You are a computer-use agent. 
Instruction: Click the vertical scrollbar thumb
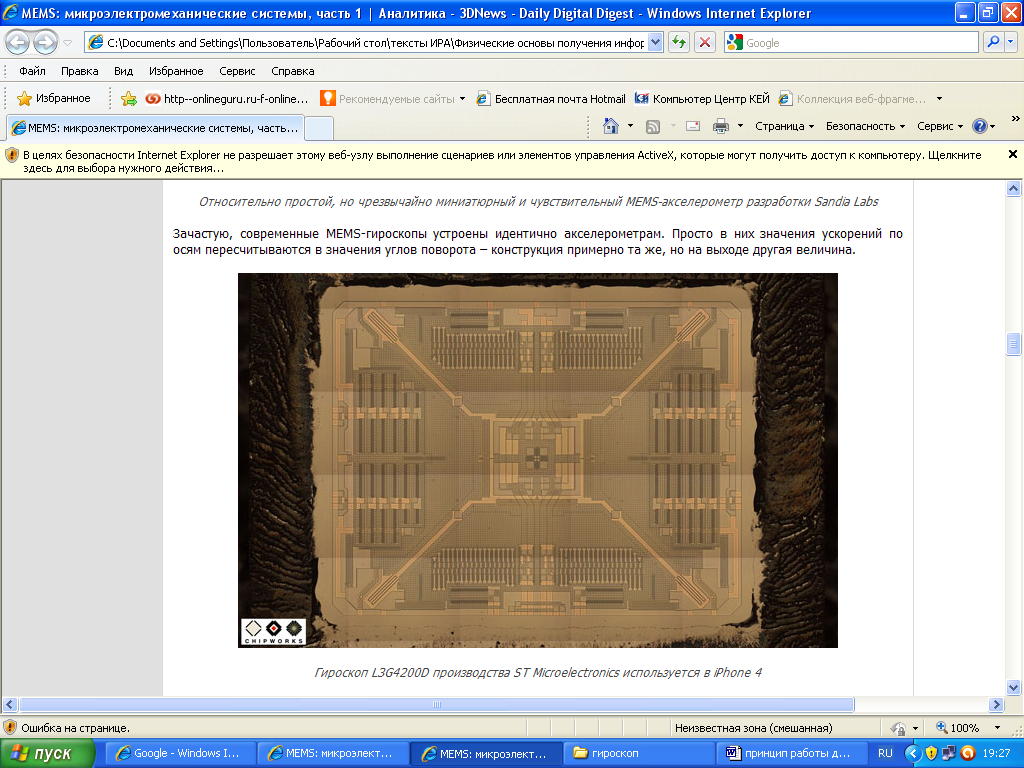click(1014, 344)
